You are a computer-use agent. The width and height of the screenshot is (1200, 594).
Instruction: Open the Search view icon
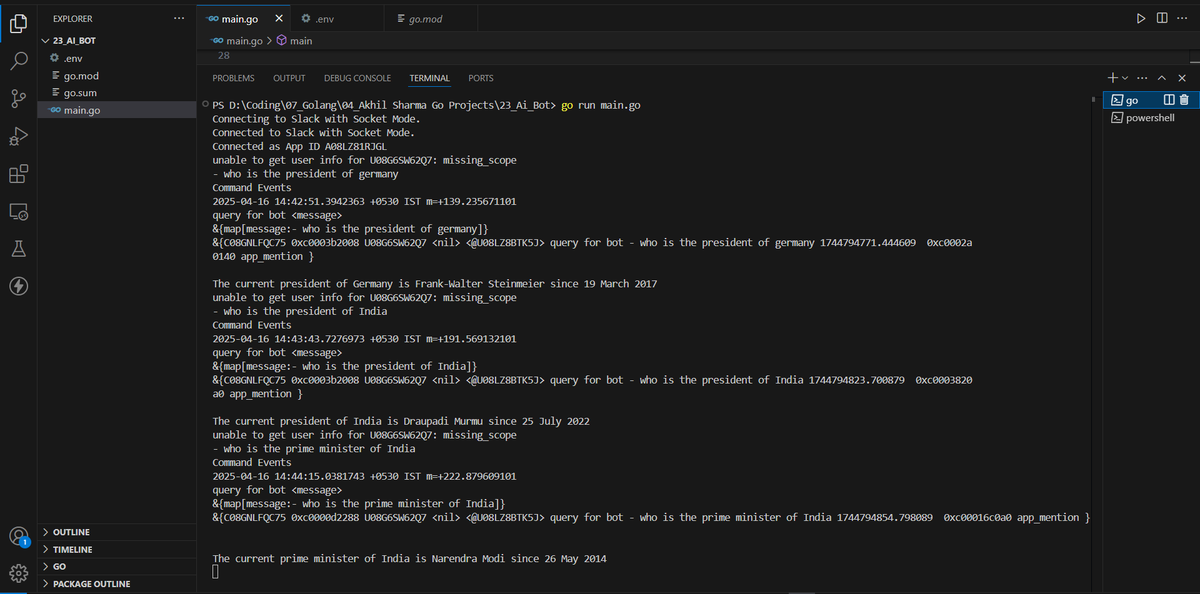pyautogui.click(x=18, y=59)
